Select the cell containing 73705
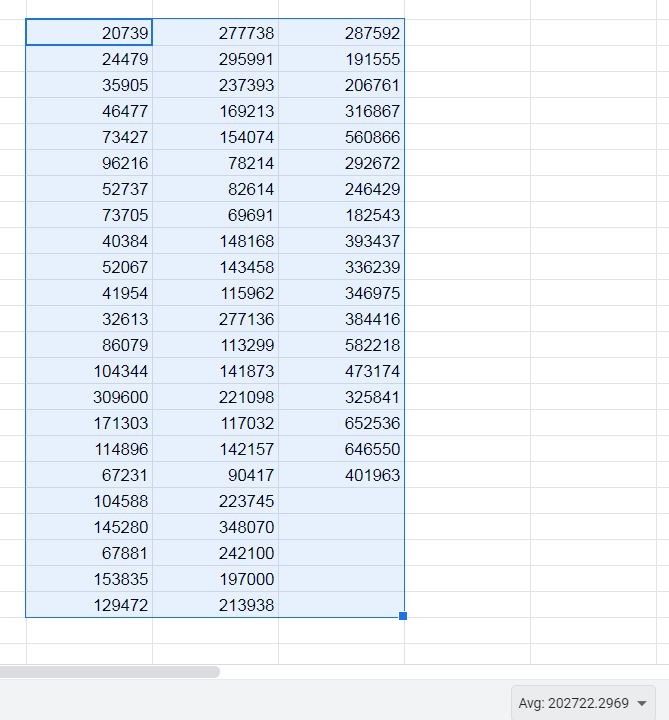Screen dimensions: 669x720 pyautogui.click(x=89, y=215)
